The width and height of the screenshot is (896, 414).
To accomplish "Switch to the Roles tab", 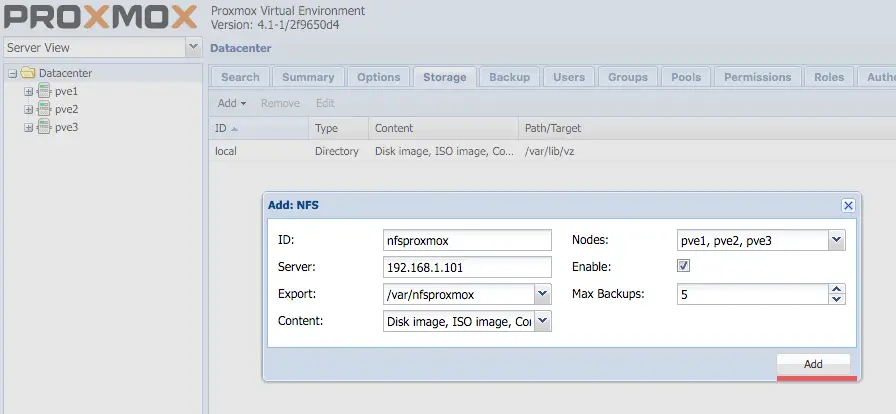I will click(x=829, y=77).
